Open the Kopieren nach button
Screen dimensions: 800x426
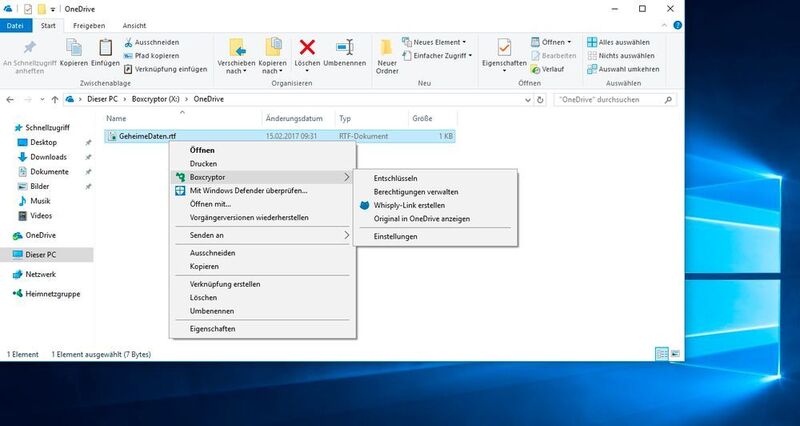272,56
